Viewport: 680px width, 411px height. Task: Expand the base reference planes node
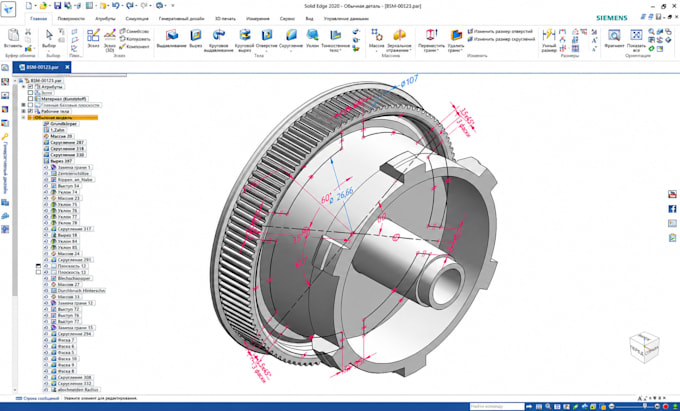click(x=24, y=105)
